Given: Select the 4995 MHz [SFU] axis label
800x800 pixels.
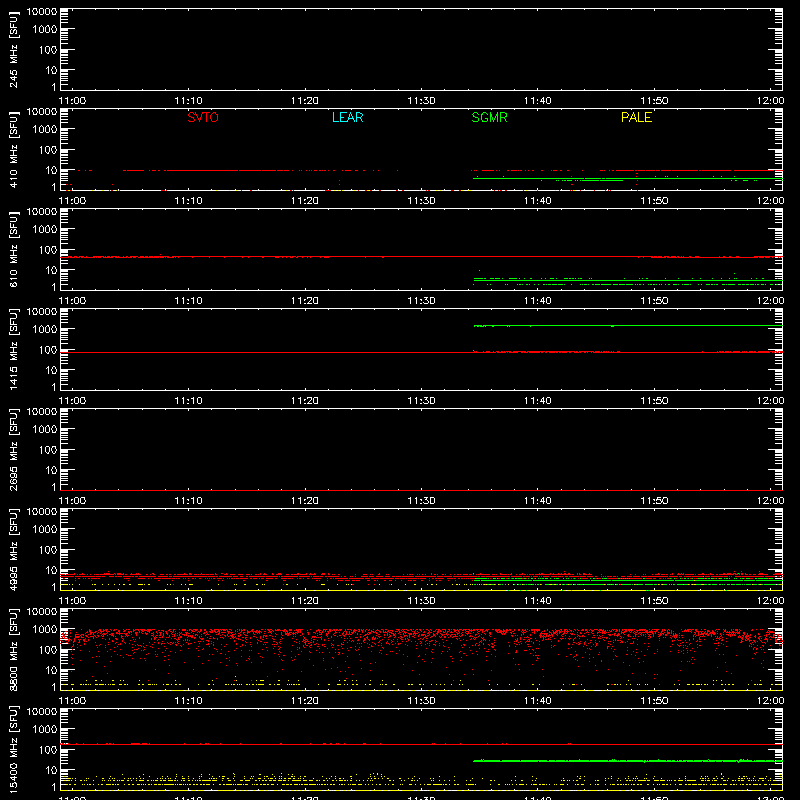Looking at the screenshot, I should [13, 549].
